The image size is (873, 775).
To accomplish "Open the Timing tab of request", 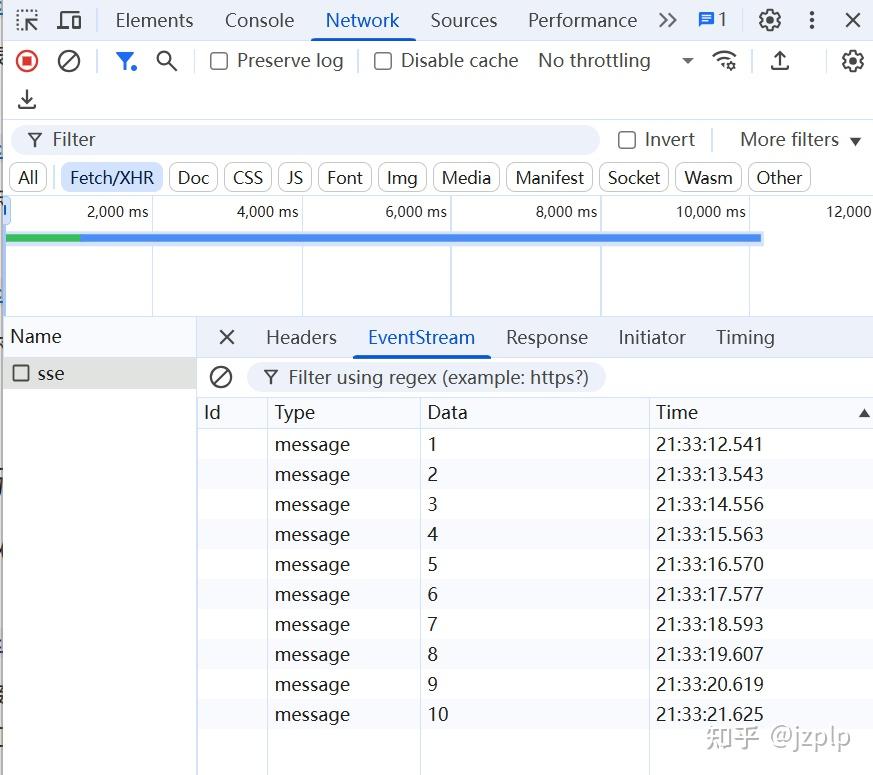I will pyautogui.click(x=745, y=337).
